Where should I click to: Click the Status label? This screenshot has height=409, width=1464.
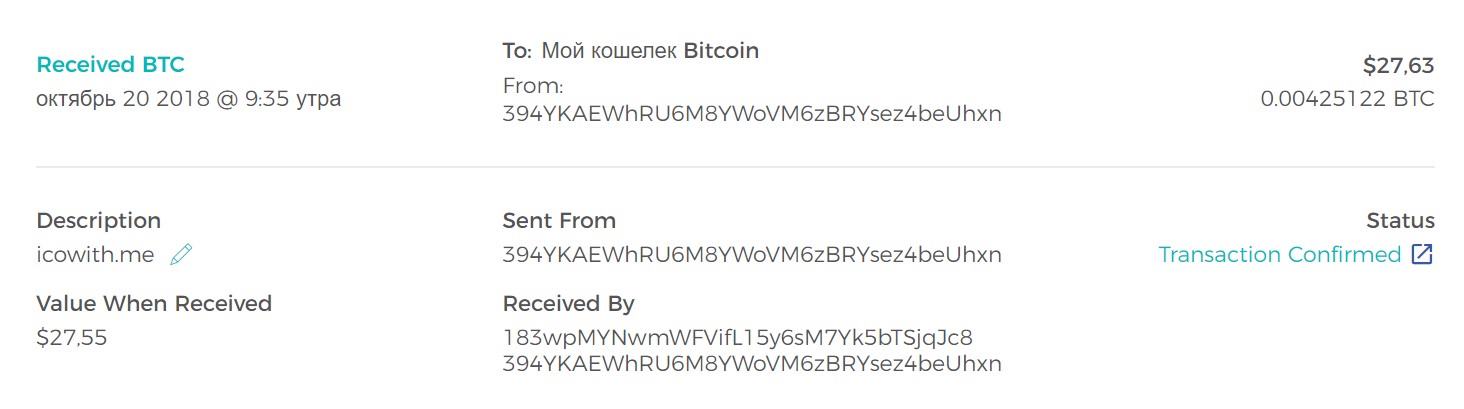pos(1400,220)
